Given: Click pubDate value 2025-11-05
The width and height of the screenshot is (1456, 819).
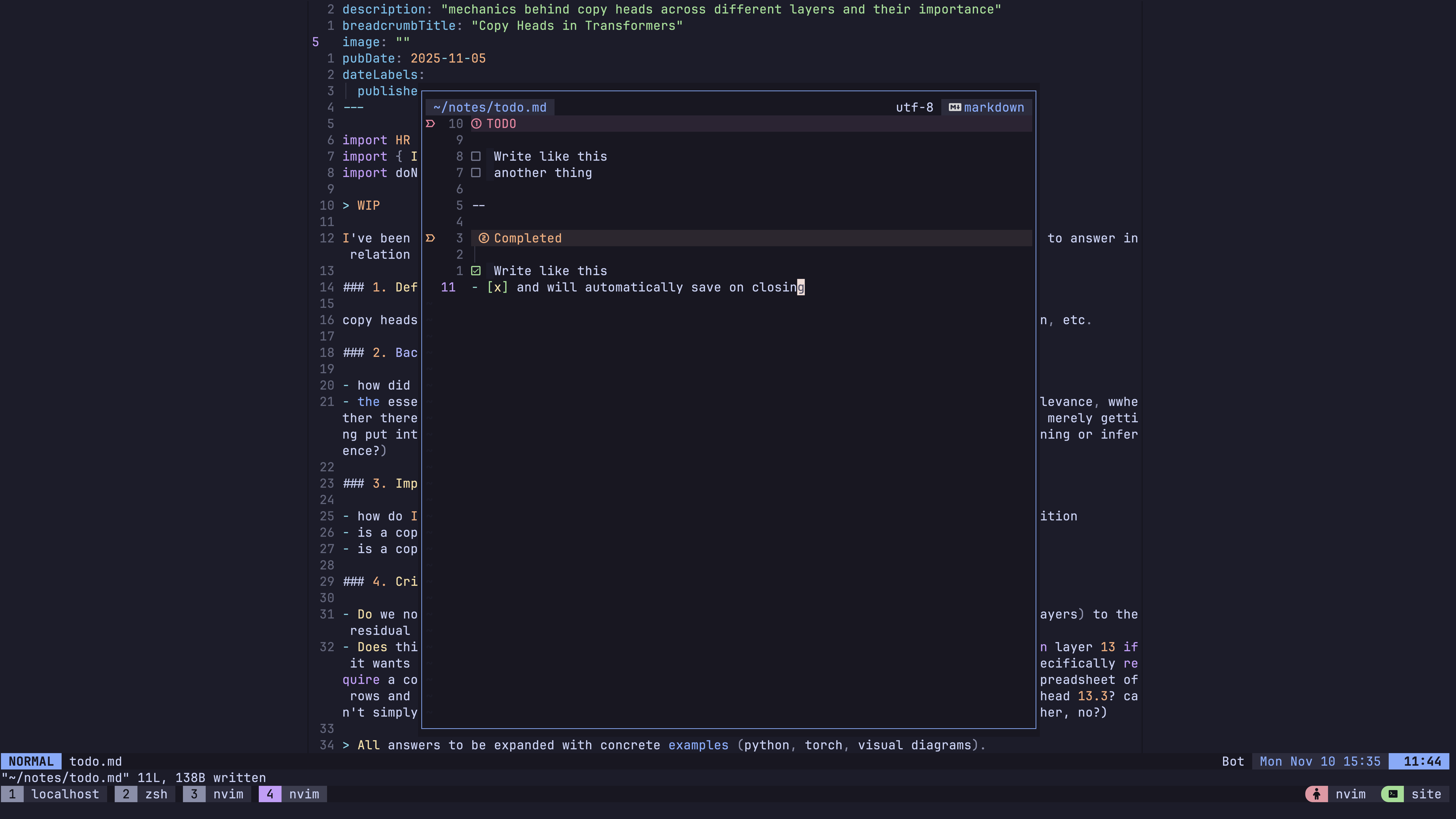Looking at the screenshot, I should pos(448,58).
